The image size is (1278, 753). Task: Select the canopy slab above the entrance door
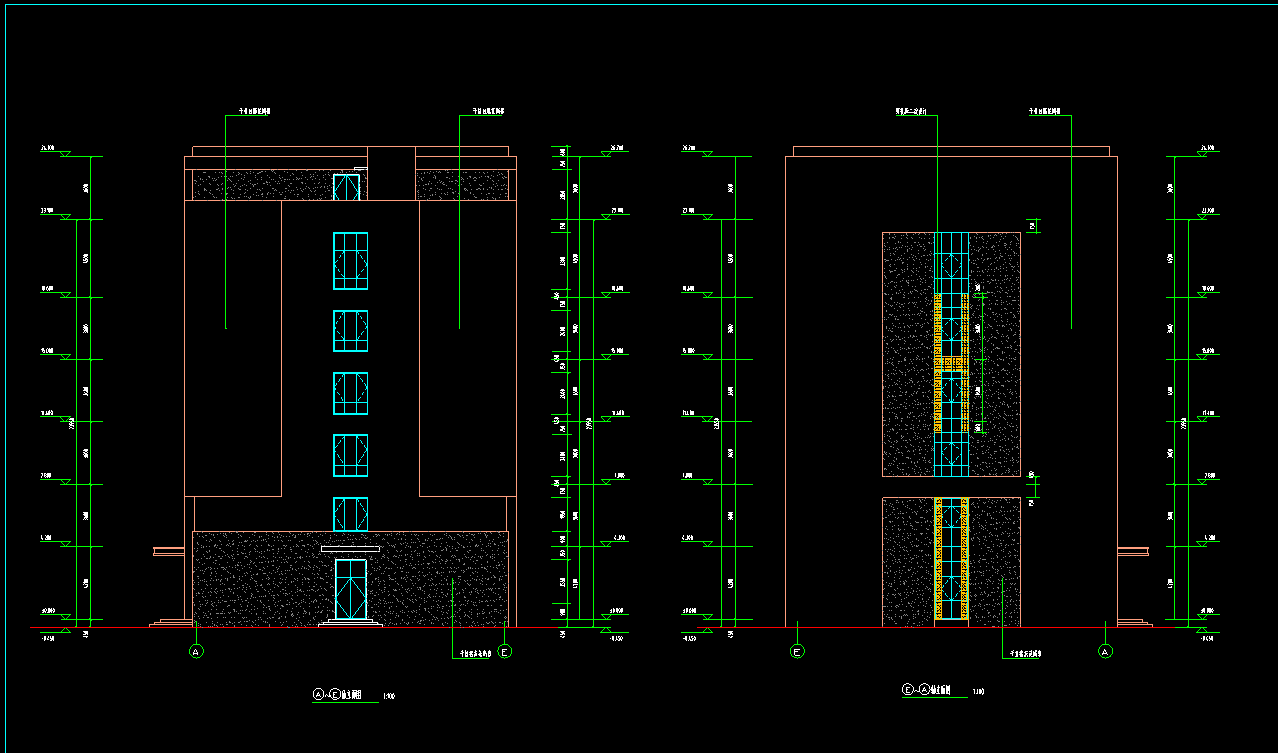coord(350,549)
